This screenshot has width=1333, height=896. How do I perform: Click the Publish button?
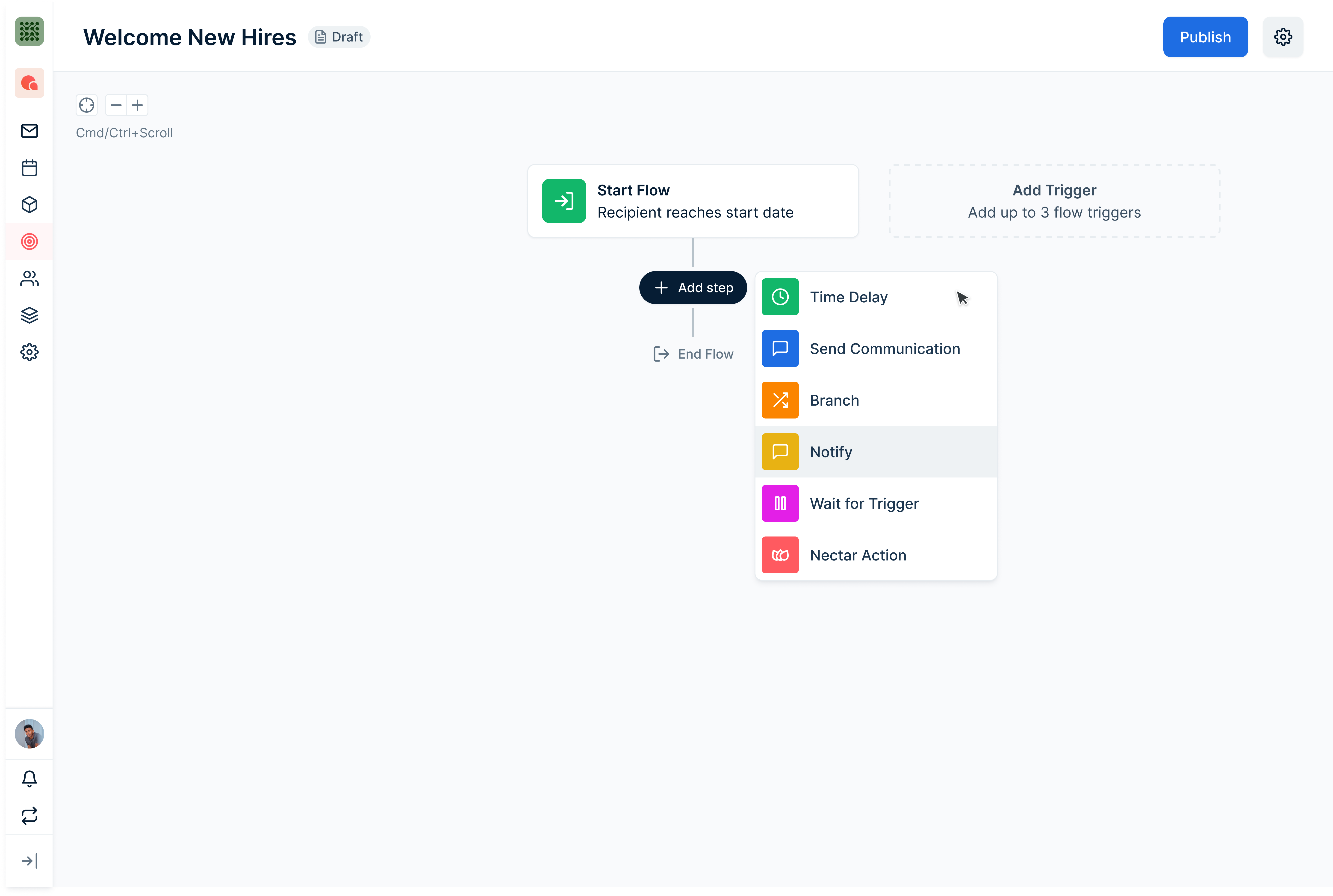tap(1205, 37)
